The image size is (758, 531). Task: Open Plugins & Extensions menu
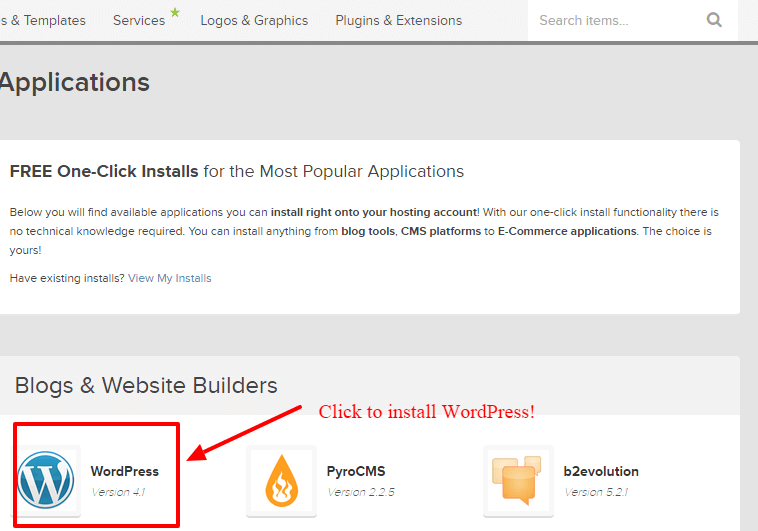click(398, 20)
